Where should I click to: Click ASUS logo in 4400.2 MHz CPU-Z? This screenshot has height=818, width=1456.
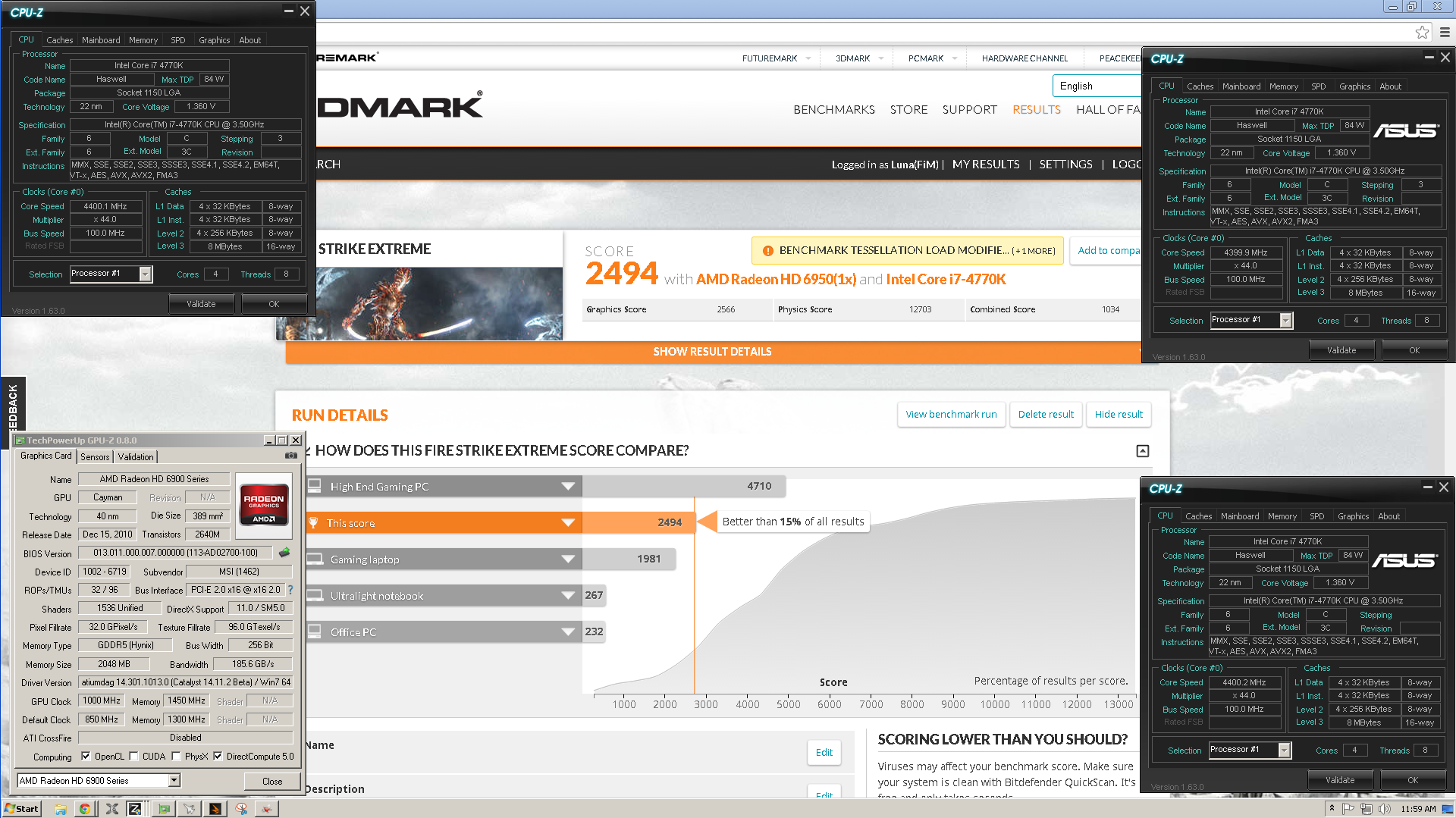(1404, 561)
